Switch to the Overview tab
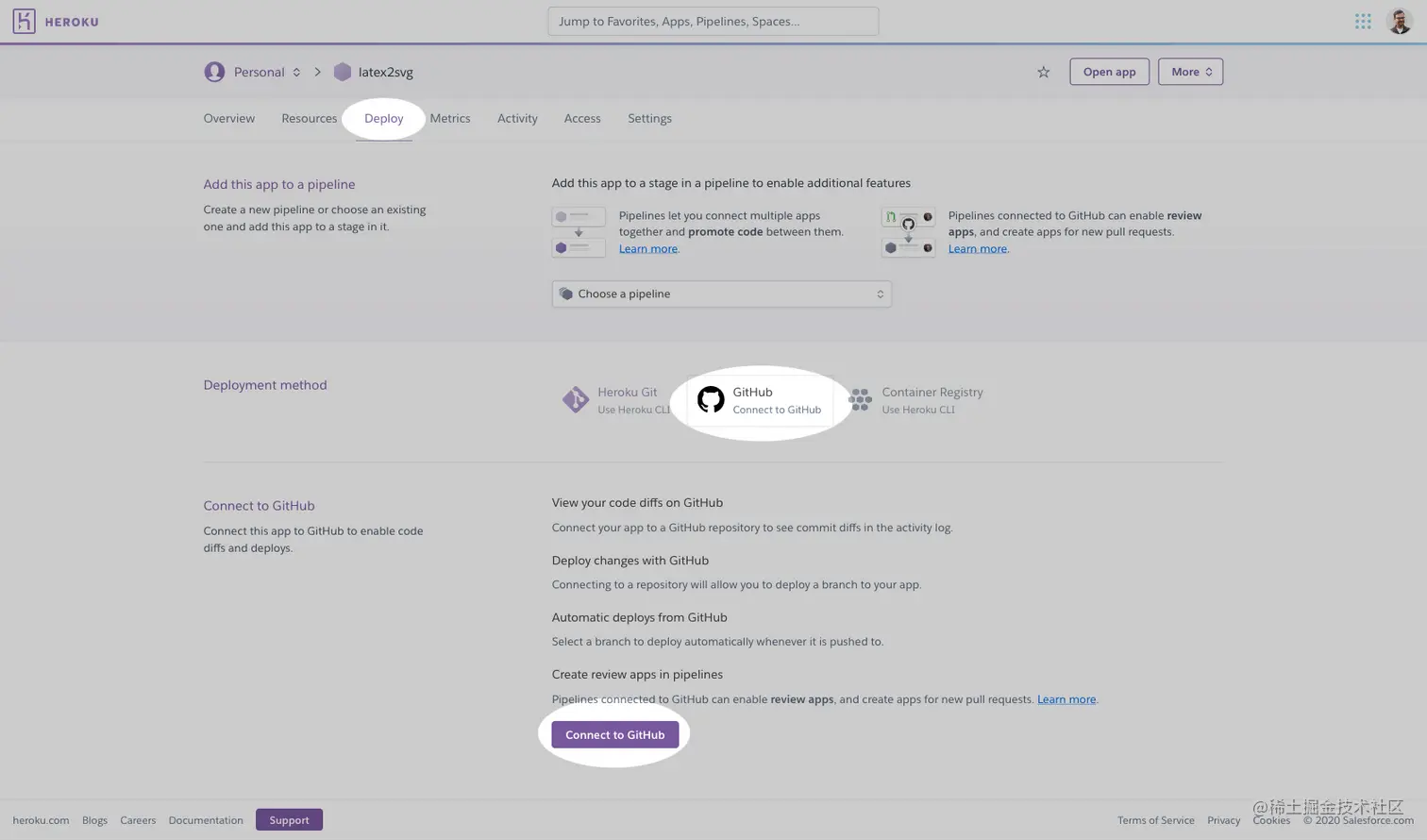Image resolution: width=1427 pixels, height=840 pixels. pos(229,118)
